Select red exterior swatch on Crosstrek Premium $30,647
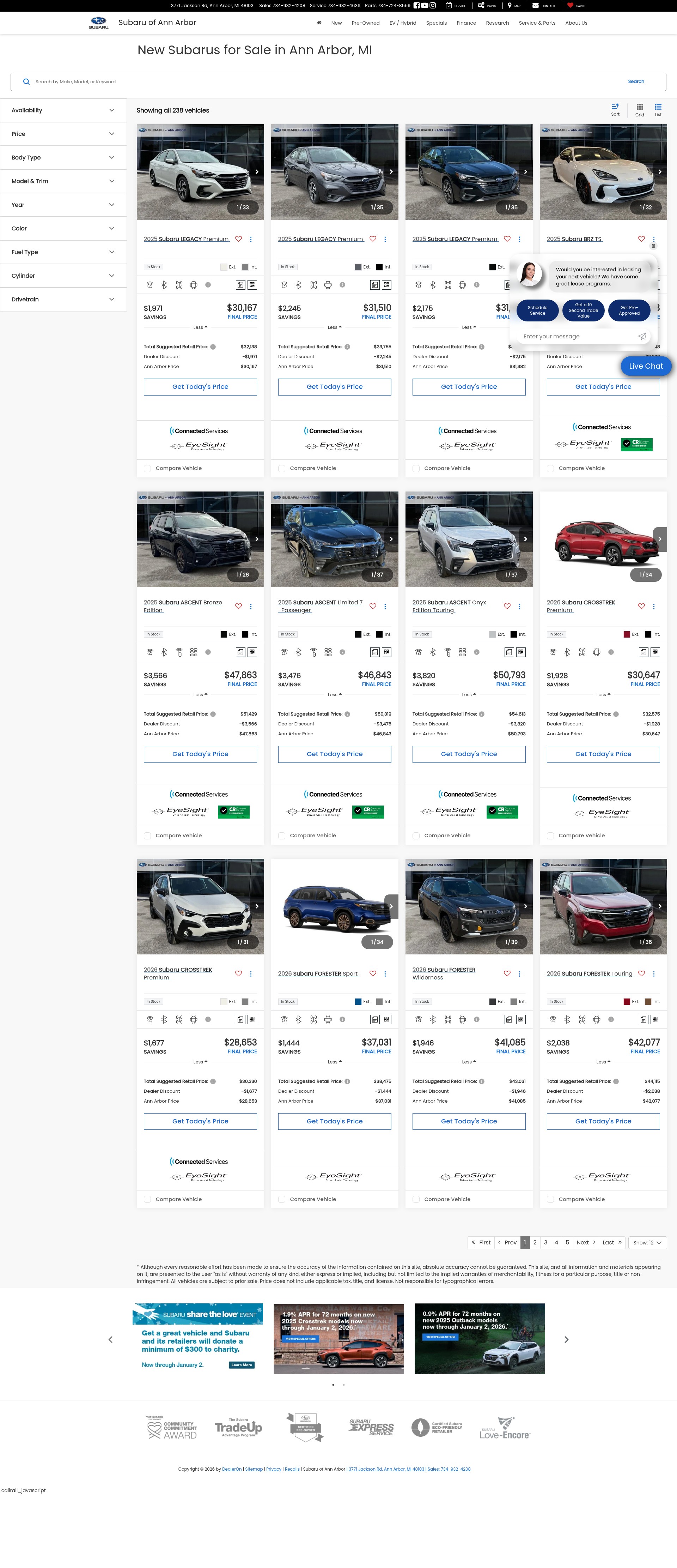The width and height of the screenshot is (677, 1568). tap(627, 634)
